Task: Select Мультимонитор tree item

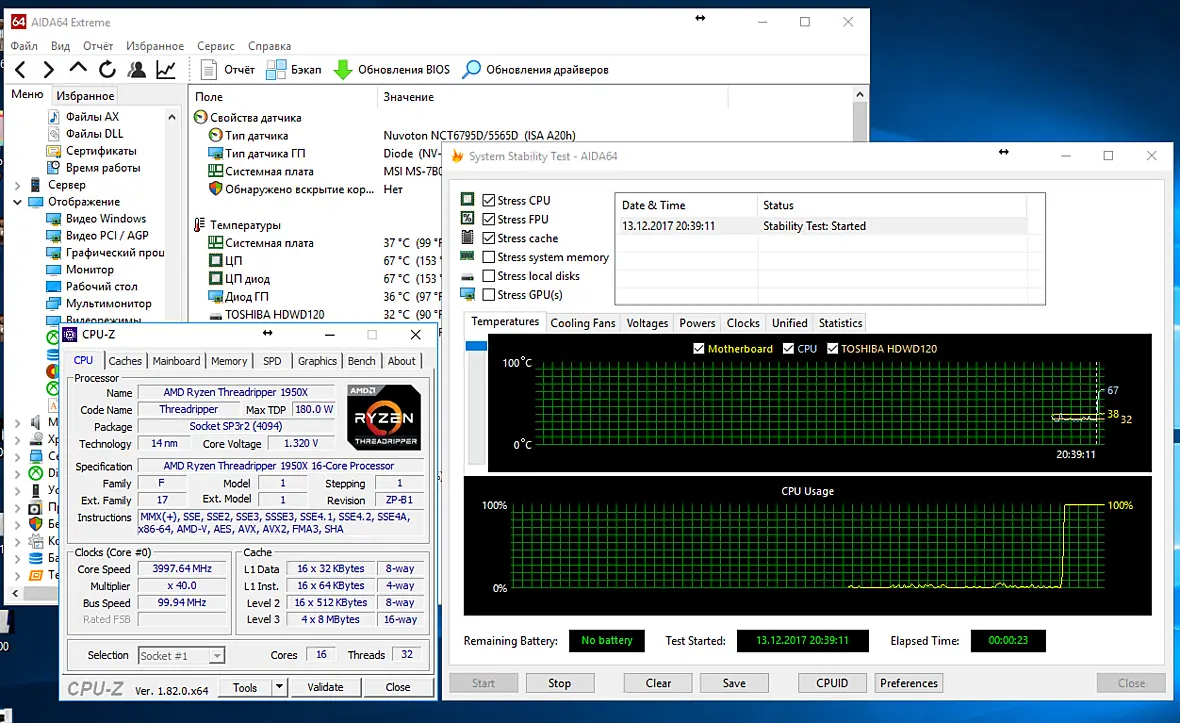Action: (108, 303)
